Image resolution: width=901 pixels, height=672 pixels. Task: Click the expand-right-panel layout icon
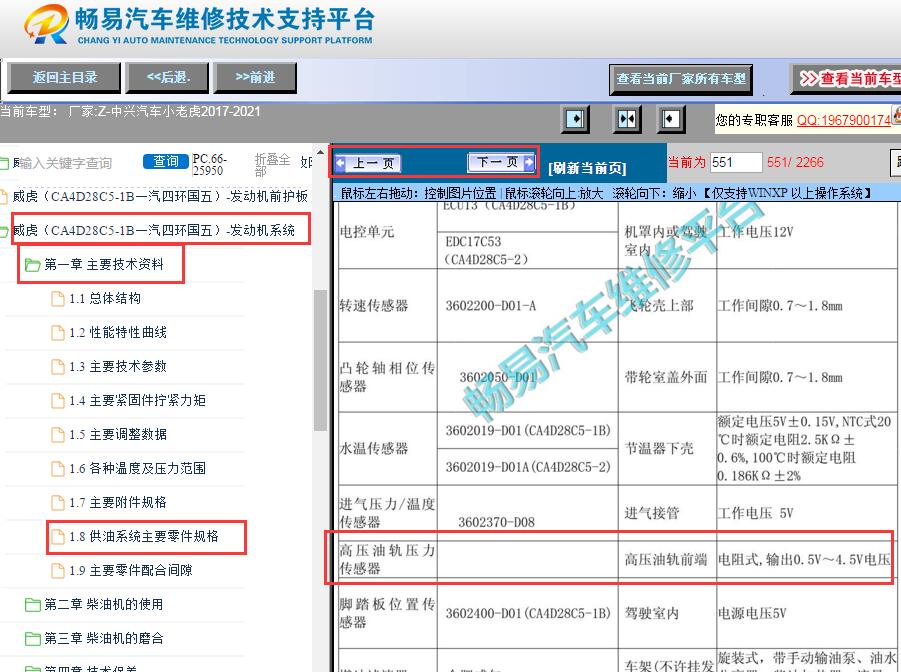tap(671, 120)
